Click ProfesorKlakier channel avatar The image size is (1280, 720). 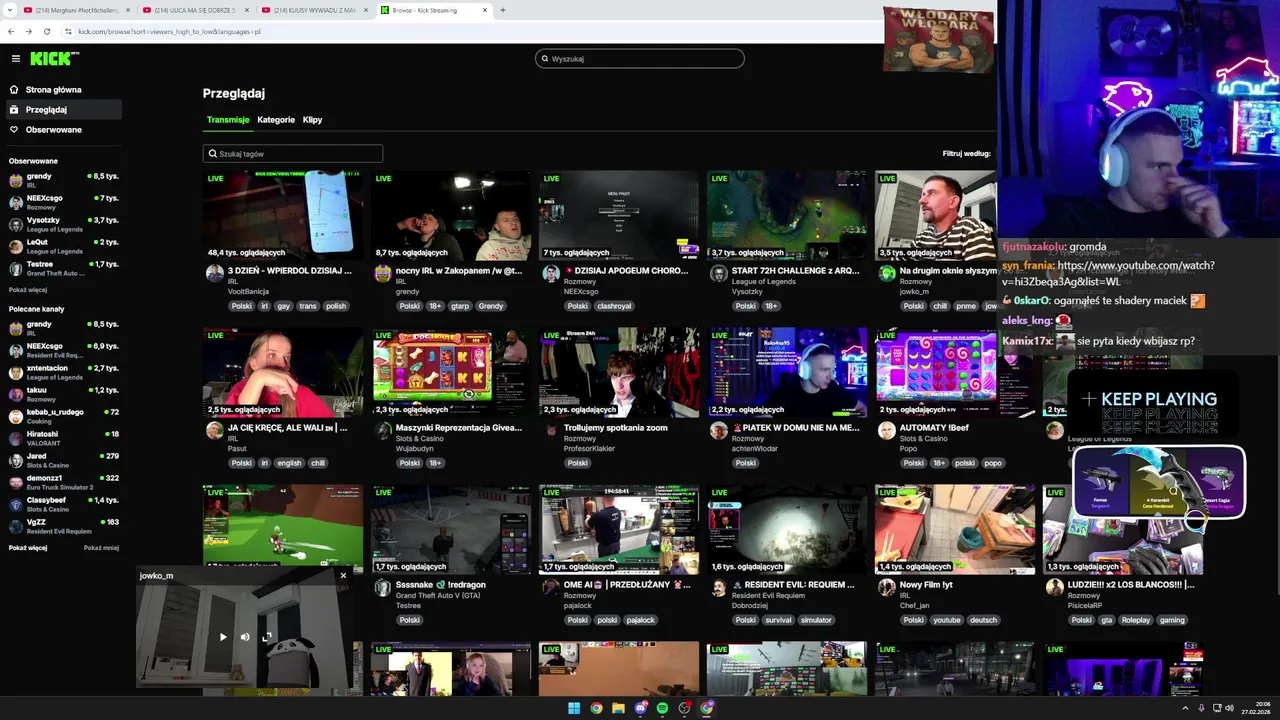tap(550, 430)
